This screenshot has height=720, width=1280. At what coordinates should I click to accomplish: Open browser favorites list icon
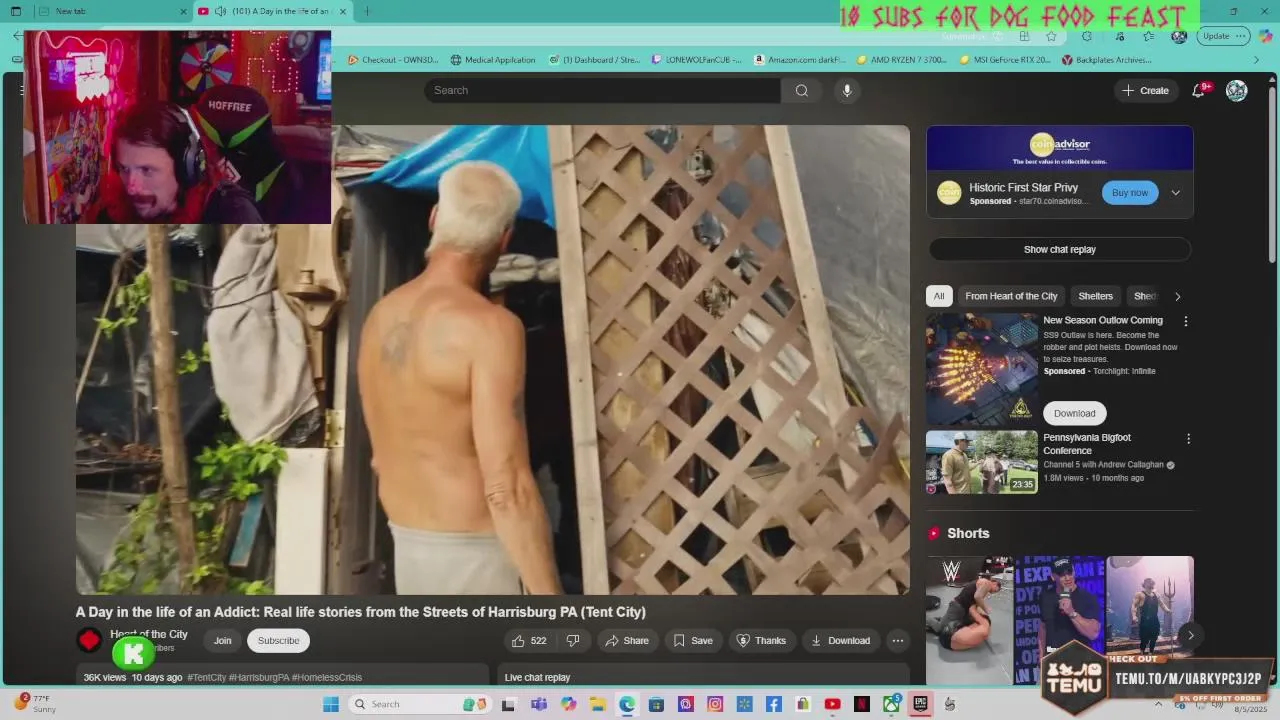pyautogui.click(x=1149, y=36)
